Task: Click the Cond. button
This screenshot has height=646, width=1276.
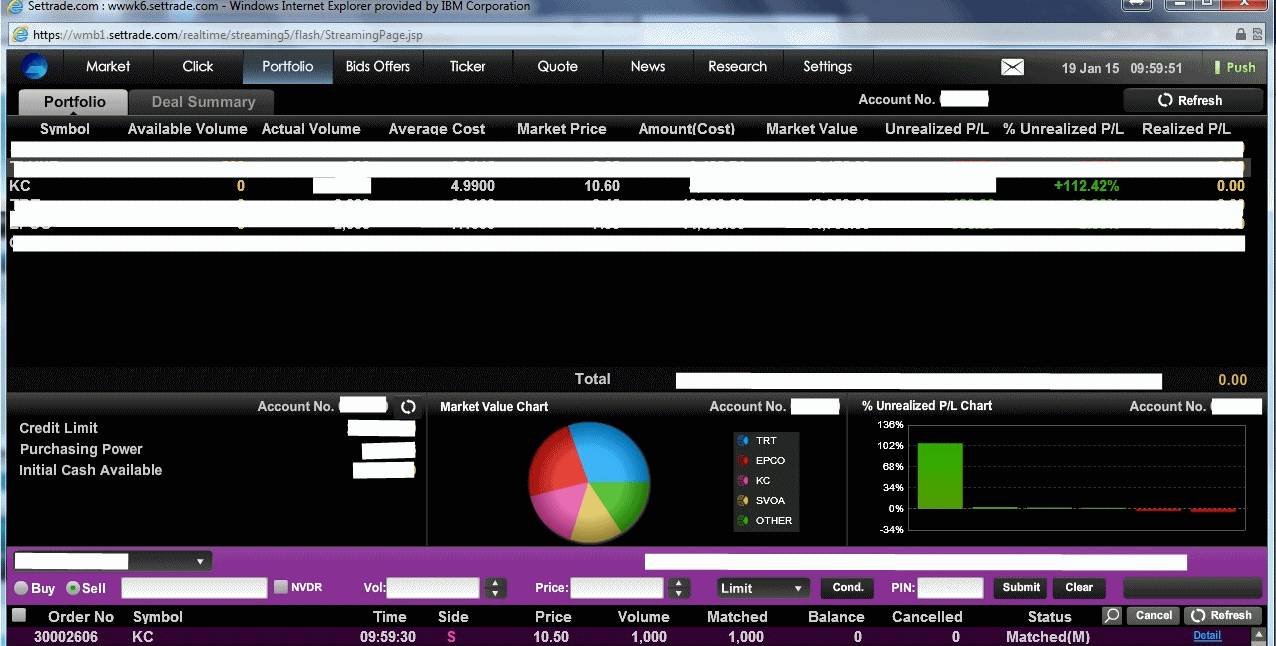Action: pyautogui.click(x=848, y=588)
